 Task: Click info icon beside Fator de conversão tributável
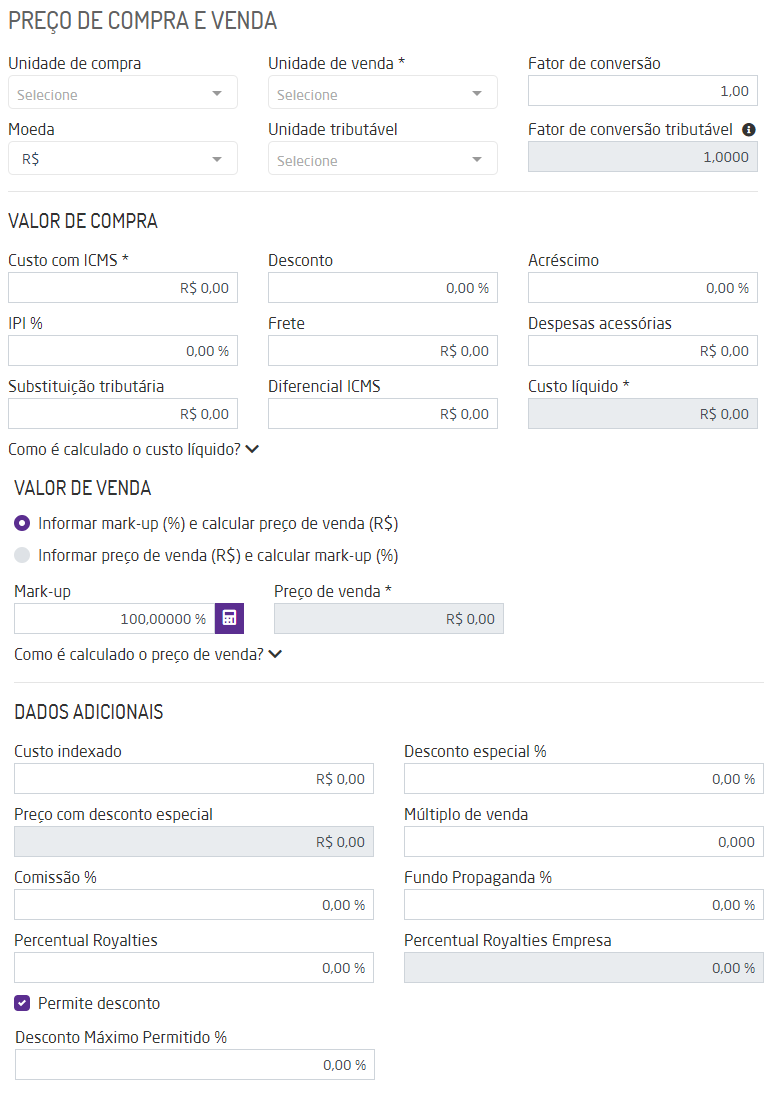tap(749, 130)
